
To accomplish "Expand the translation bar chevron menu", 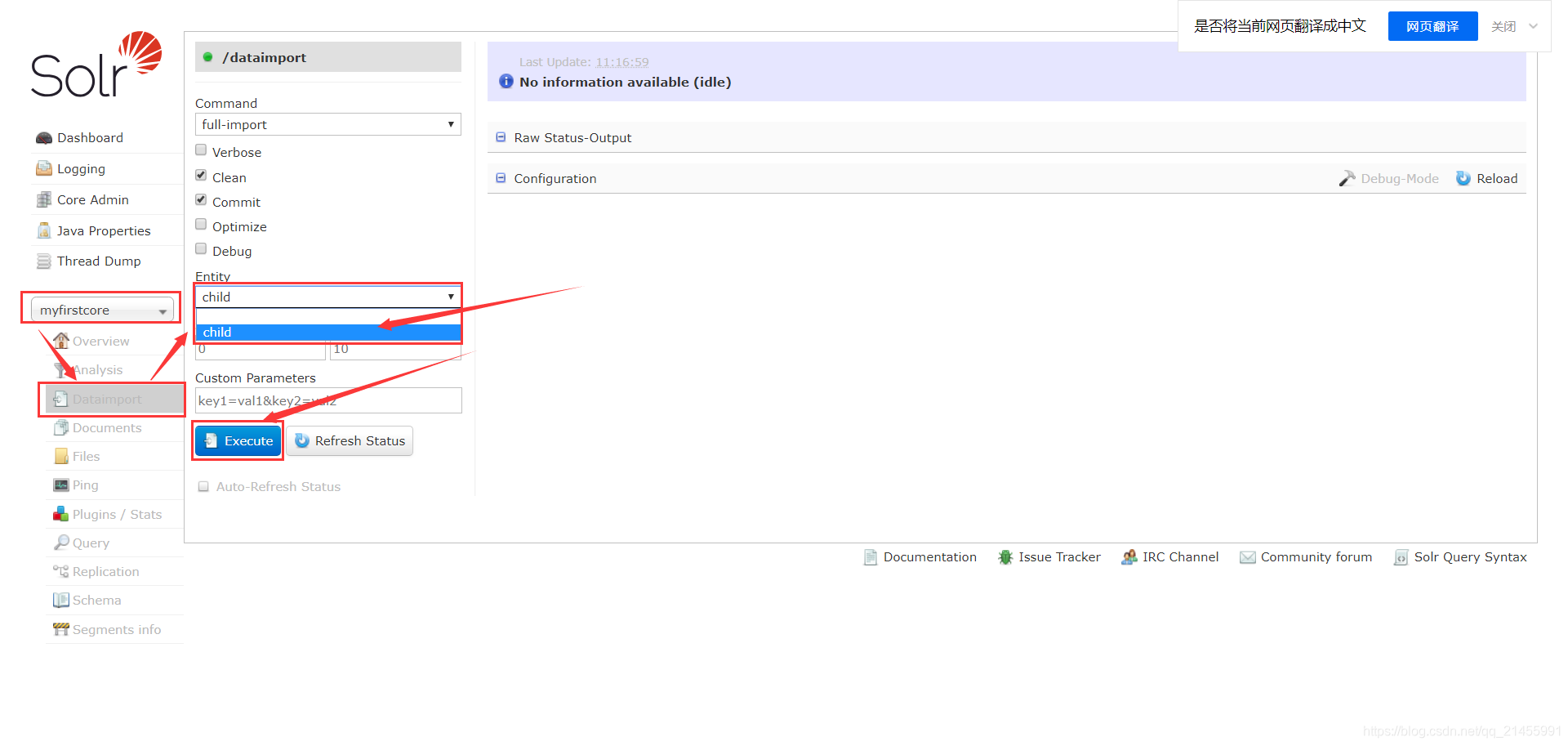I will [x=1534, y=26].
